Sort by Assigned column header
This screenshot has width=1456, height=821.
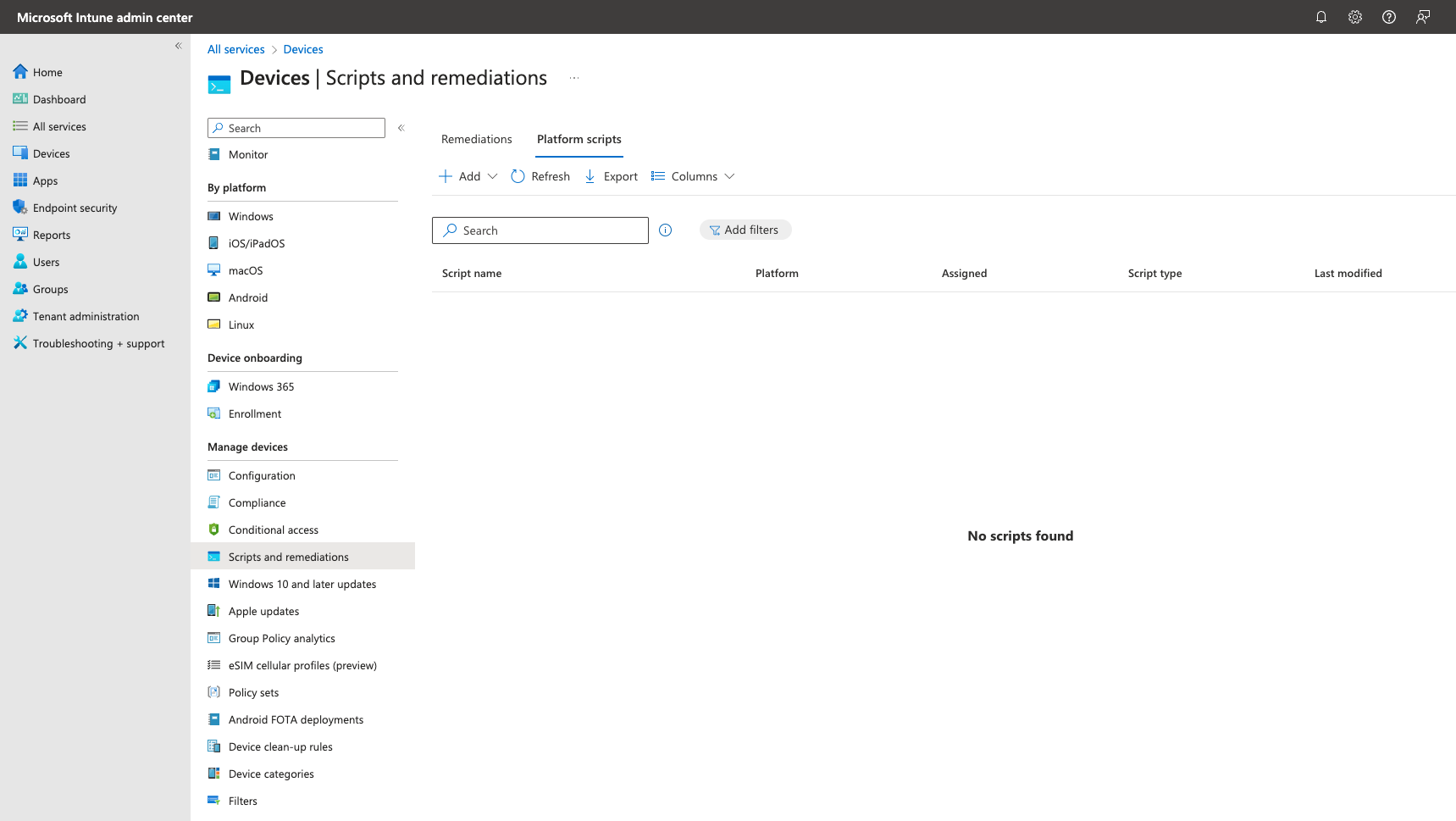(x=964, y=273)
